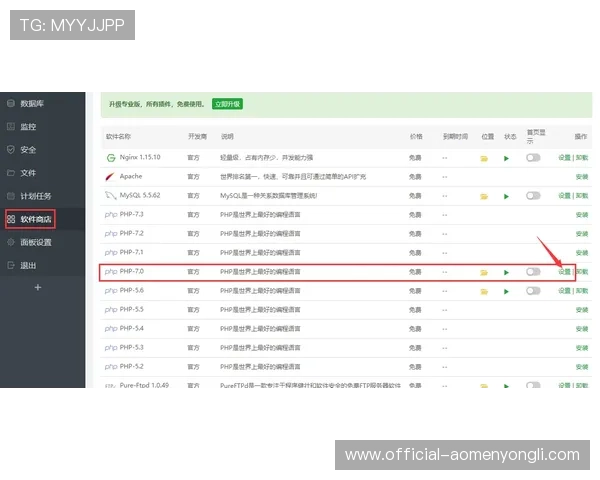
Task: Click the php logo beside PHP-7.1
Action: click(111, 253)
